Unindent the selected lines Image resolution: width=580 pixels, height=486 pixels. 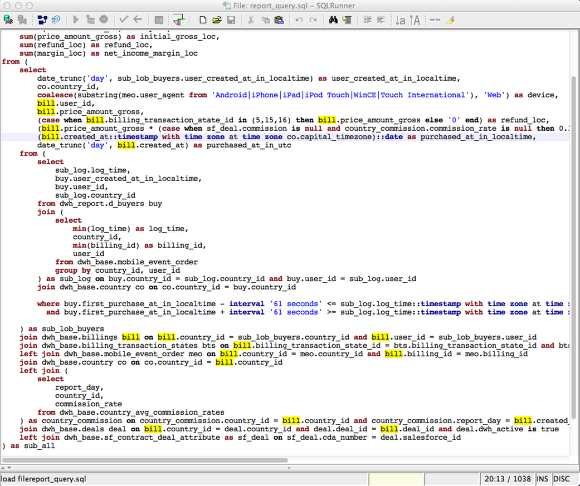tap(381, 20)
